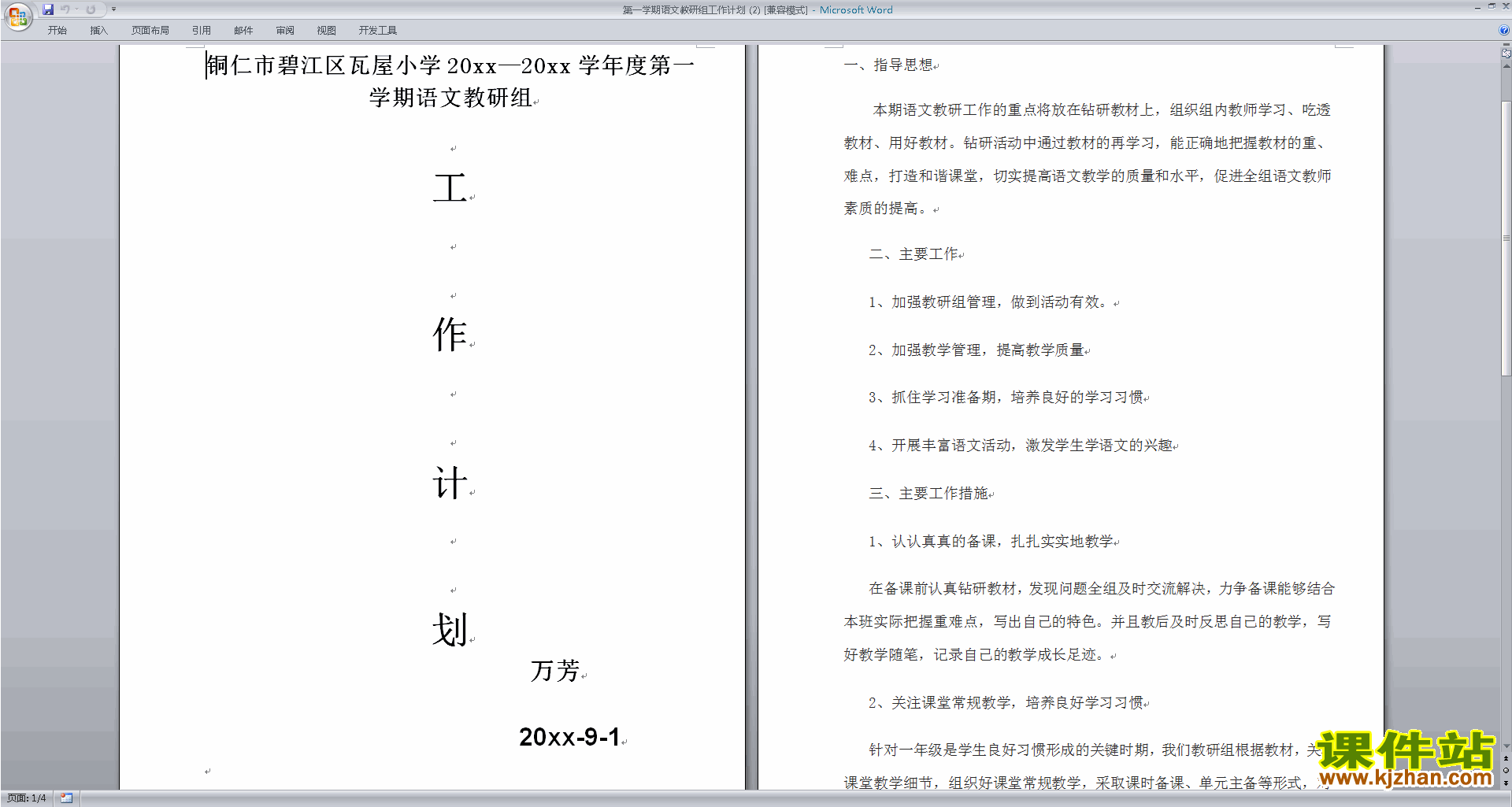
Task: Open the 邮件 ribbon tab
Action: pyautogui.click(x=243, y=31)
